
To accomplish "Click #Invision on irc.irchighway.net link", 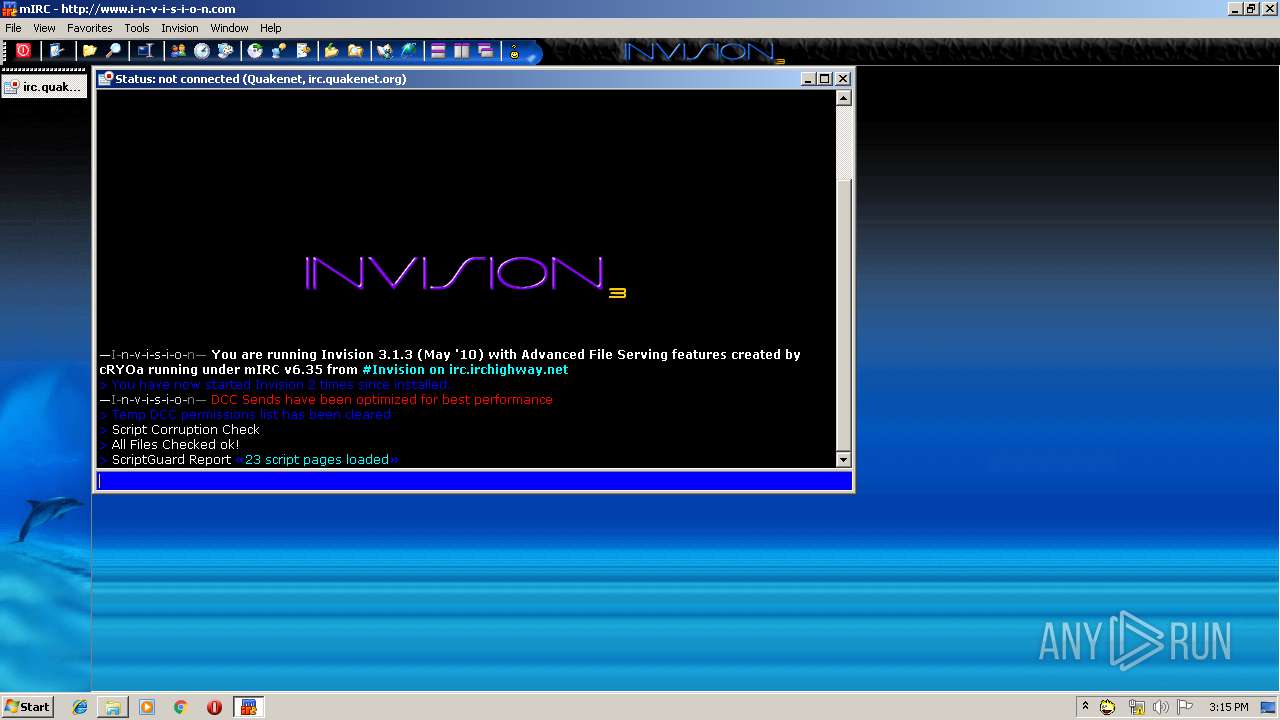I will 465,370.
